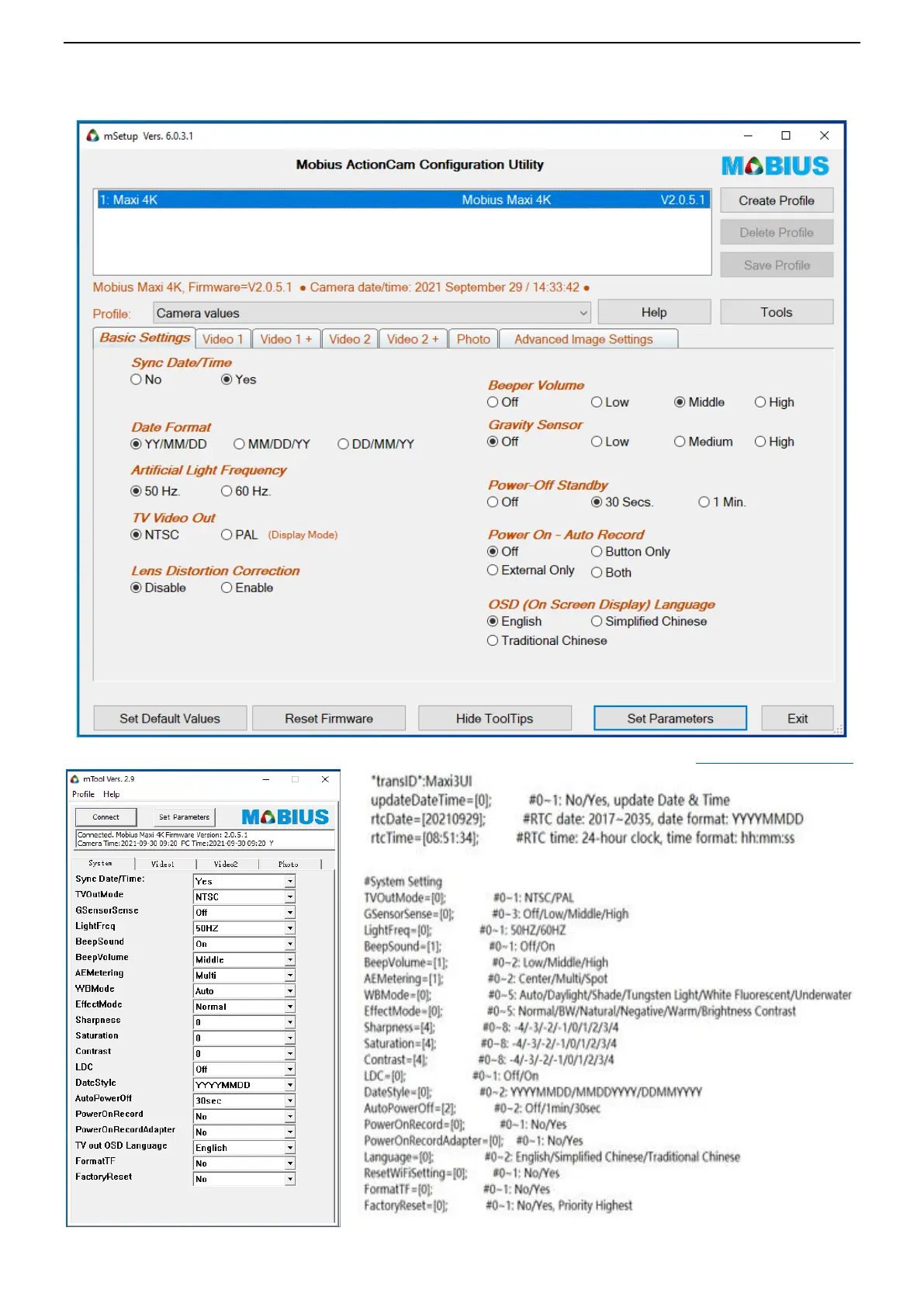Choose Traditional Chinese OSD language
Screen dimensions: 924x1307
[493, 640]
